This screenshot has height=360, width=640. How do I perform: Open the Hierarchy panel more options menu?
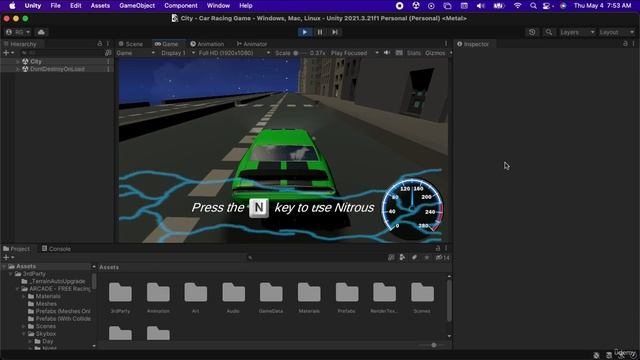[x=108, y=43]
